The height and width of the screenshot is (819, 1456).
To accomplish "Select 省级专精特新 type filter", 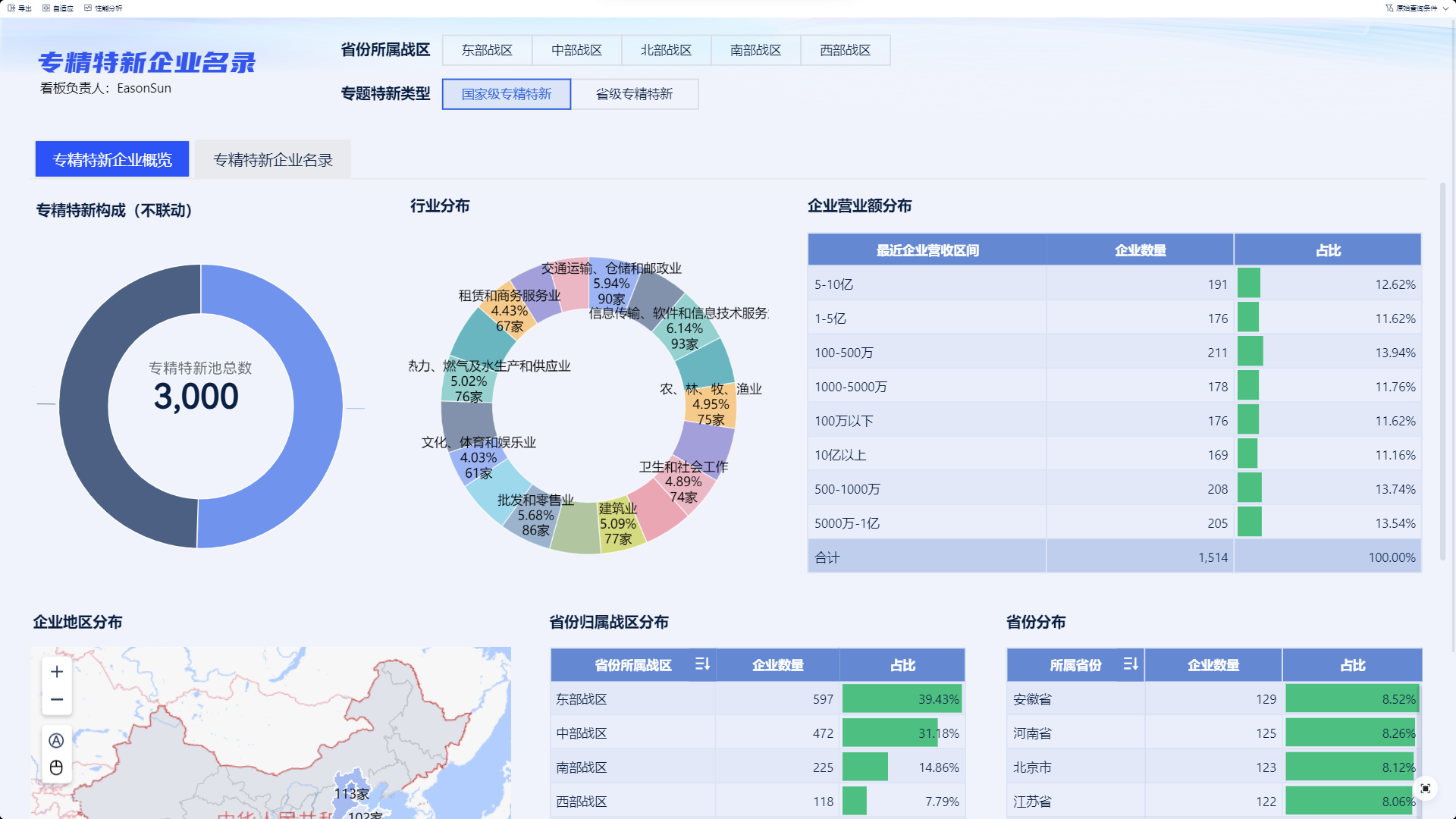I will [x=634, y=94].
